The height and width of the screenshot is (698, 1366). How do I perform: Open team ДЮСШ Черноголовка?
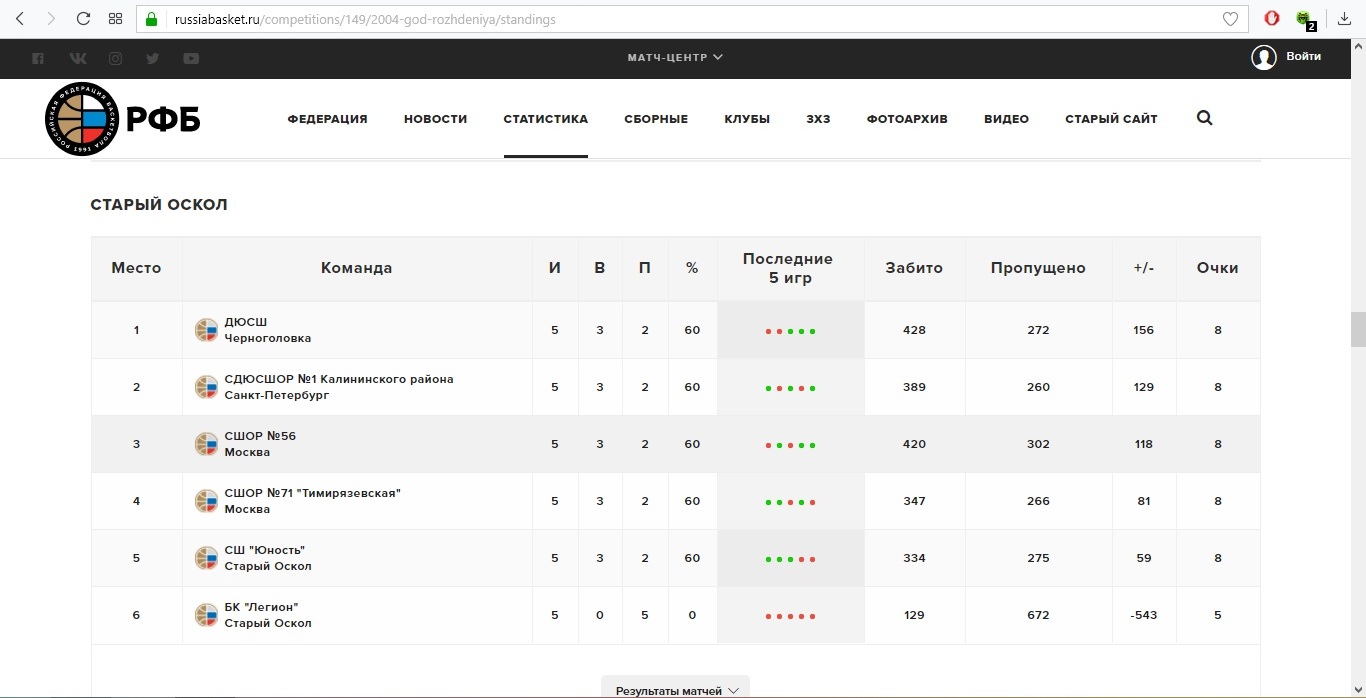268,330
